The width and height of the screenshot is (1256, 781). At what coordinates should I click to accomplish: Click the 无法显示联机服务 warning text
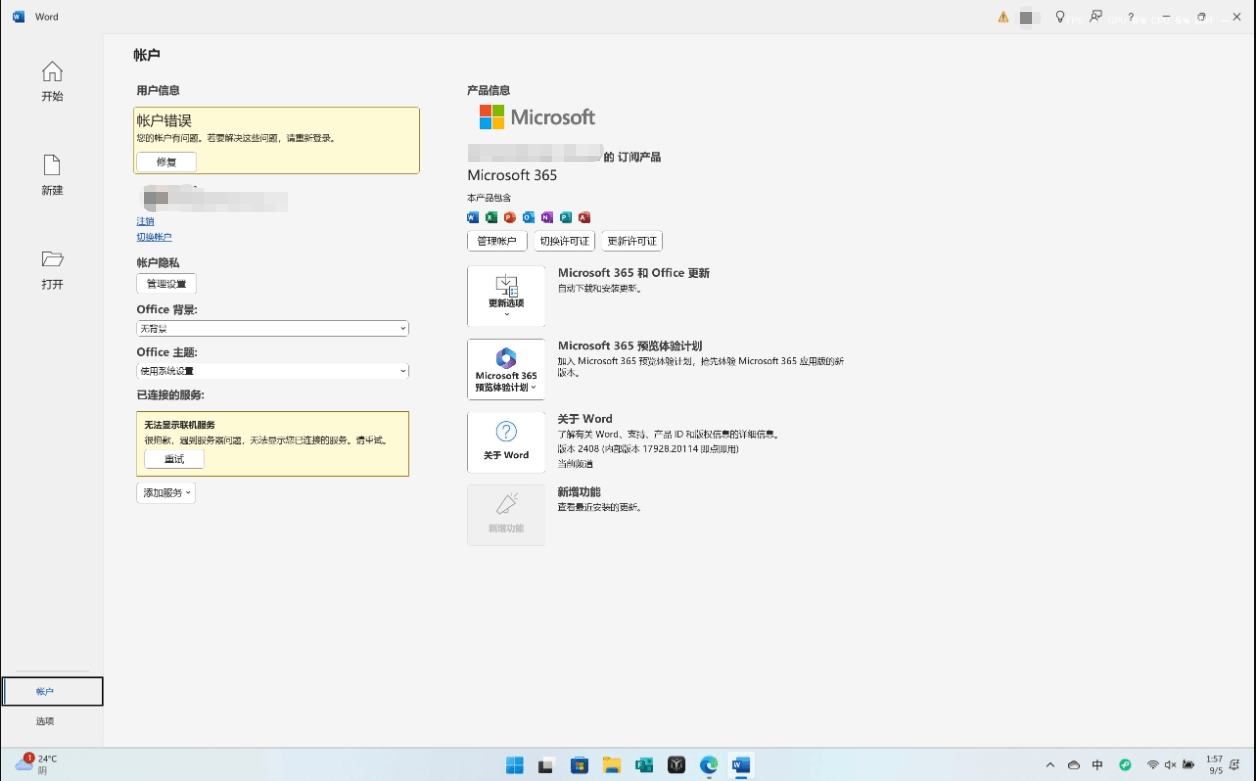pyautogui.click(x=180, y=425)
